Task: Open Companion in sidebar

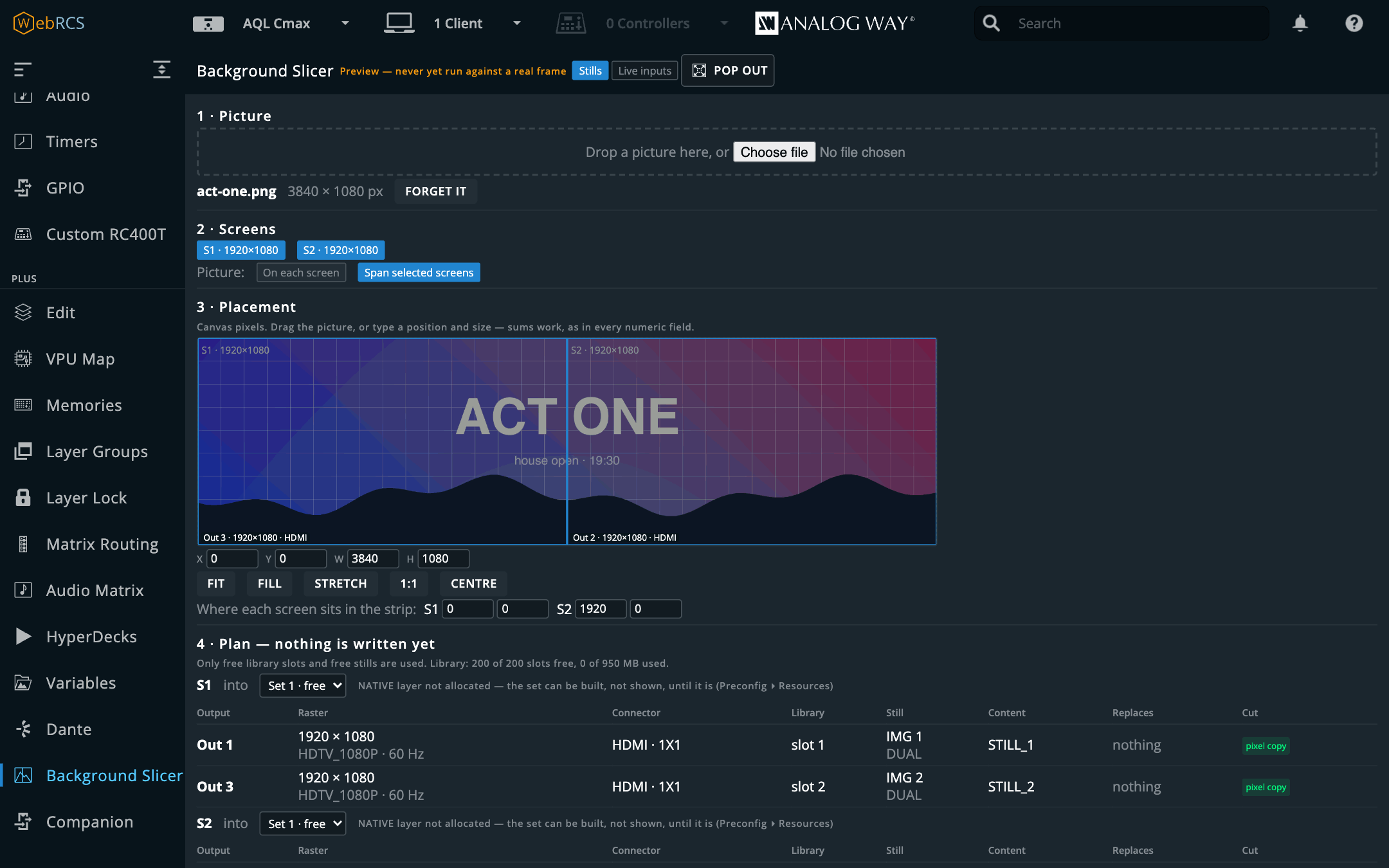Action: [93, 822]
